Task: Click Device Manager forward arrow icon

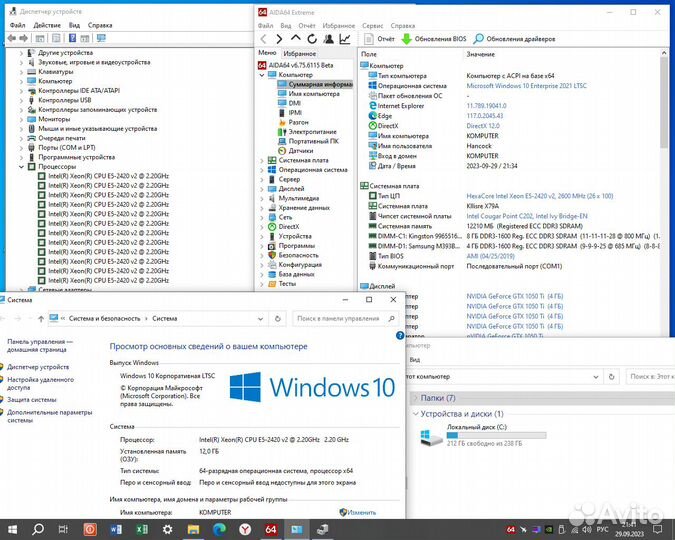Action: coord(24,38)
